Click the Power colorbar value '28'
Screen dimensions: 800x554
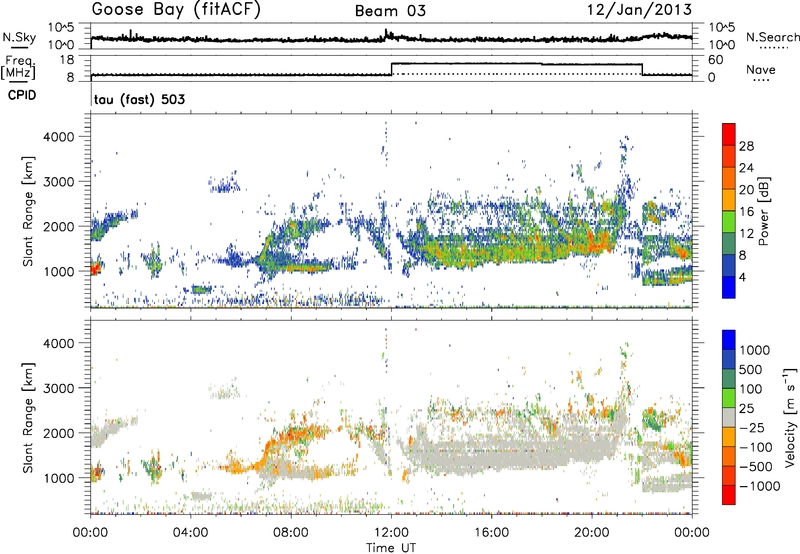point(745,146)
